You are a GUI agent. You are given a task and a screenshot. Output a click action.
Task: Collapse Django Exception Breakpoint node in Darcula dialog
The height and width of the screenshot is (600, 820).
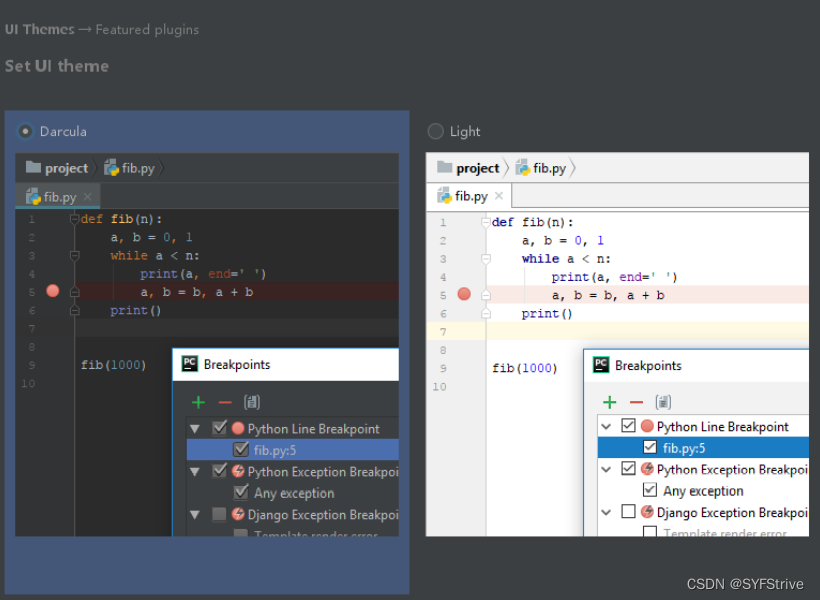coord(195,515)
